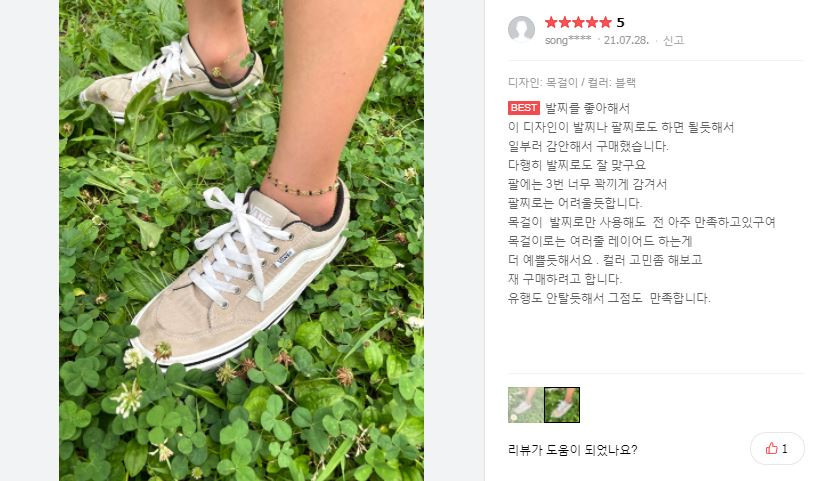Click the large sneaker and anklet photo
Image resolution: width=823 pixels, height=481 pixels.
(241, 240)
